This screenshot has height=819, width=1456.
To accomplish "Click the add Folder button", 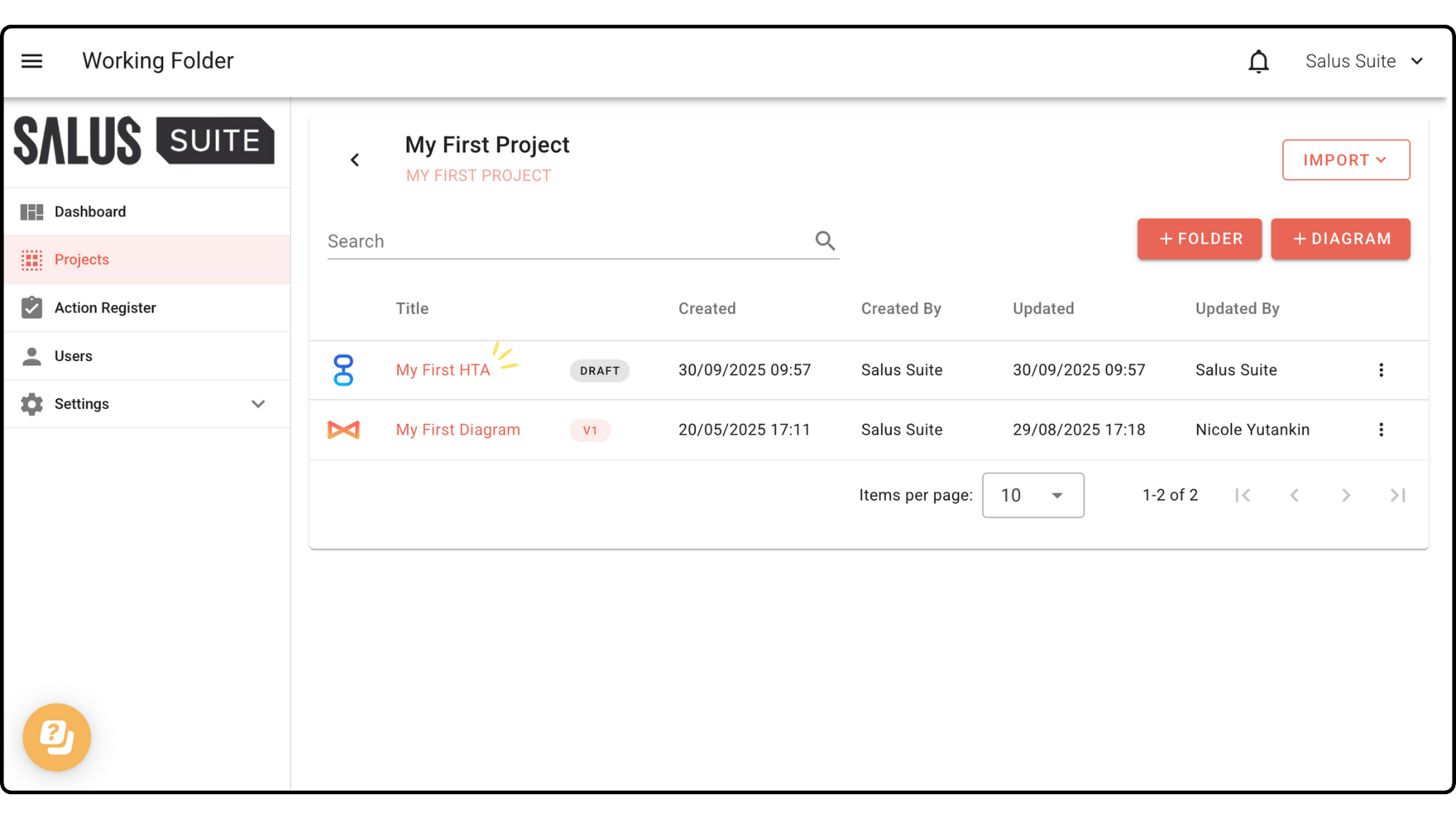I will [1199, 239].
